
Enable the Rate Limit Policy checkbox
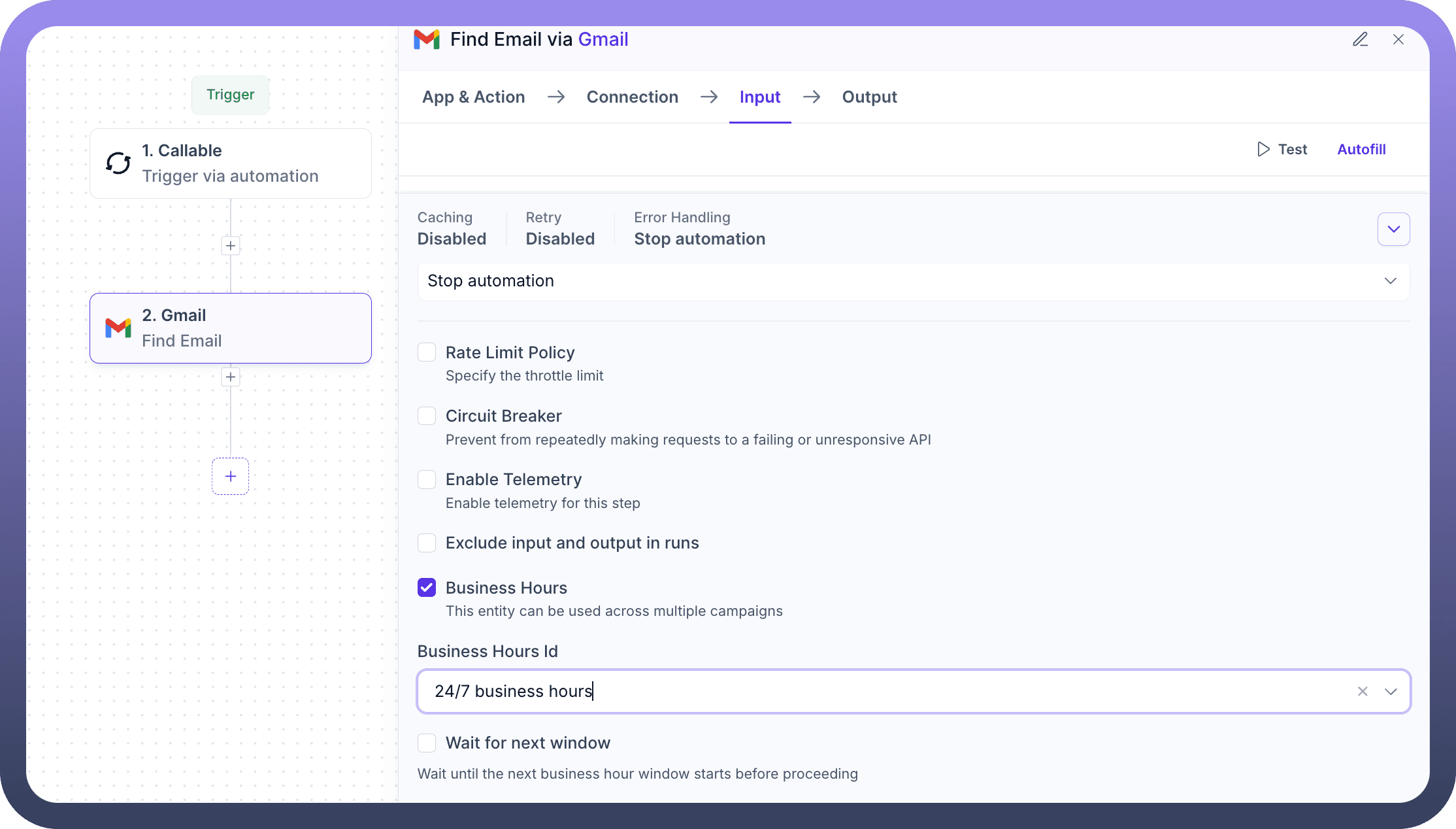tap(427, 352)
